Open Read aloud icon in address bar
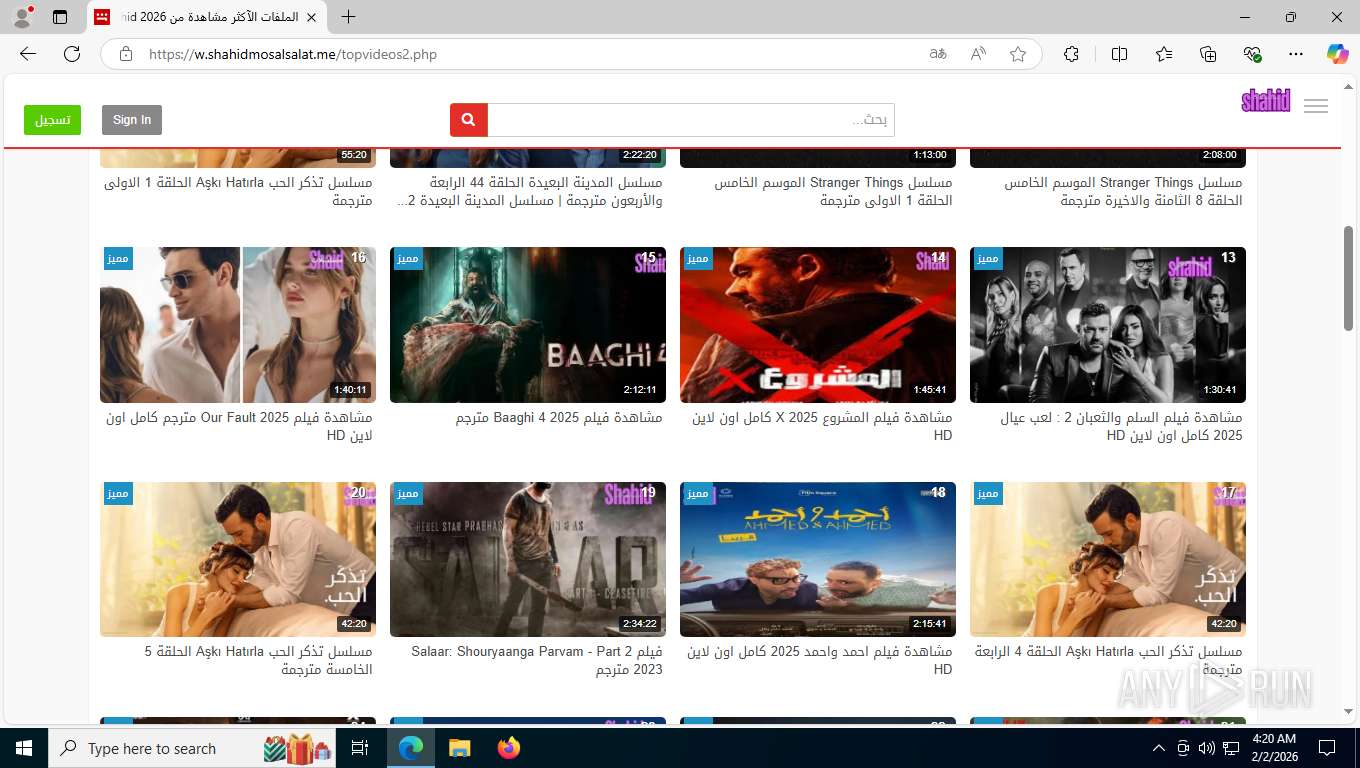This screenshot has width=1360, height=768. (978, 54)
